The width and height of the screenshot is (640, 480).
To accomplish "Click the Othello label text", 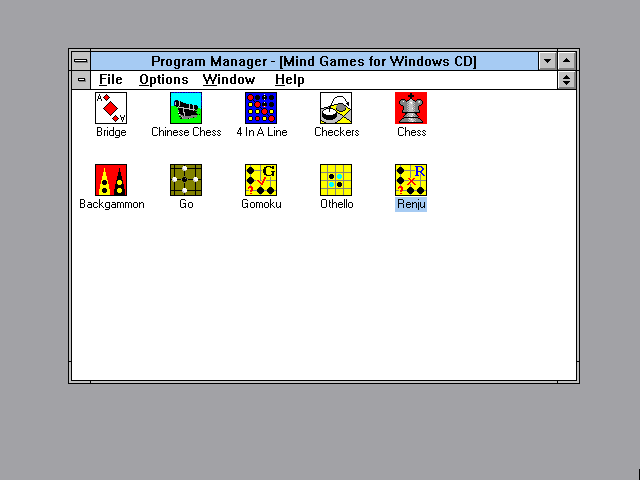I will 336,204.
